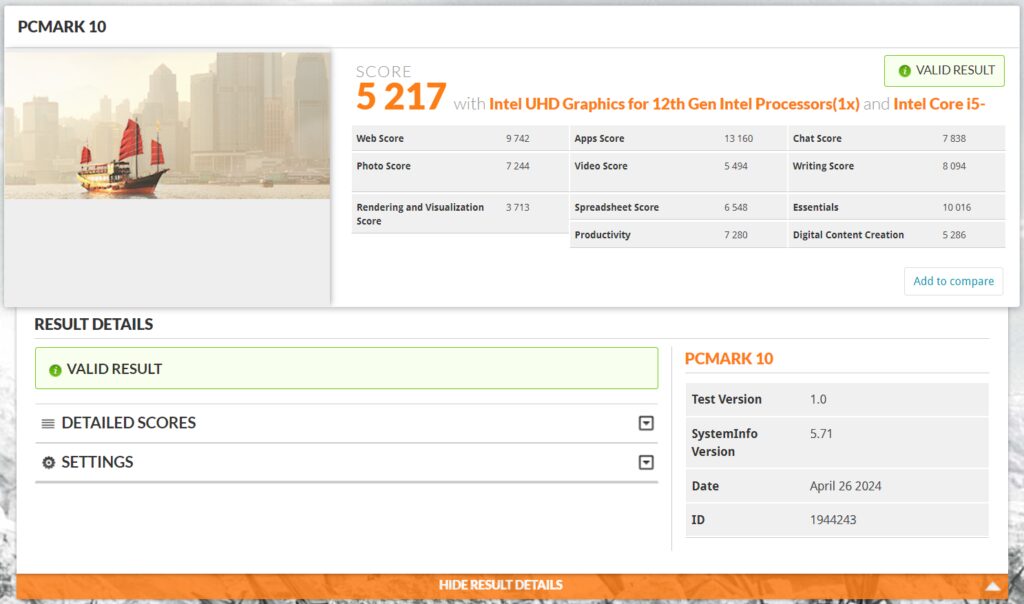Click the Test Version value 1.0
The width and height of the screenshot is (1024, 604).
[x=818, y=399]
